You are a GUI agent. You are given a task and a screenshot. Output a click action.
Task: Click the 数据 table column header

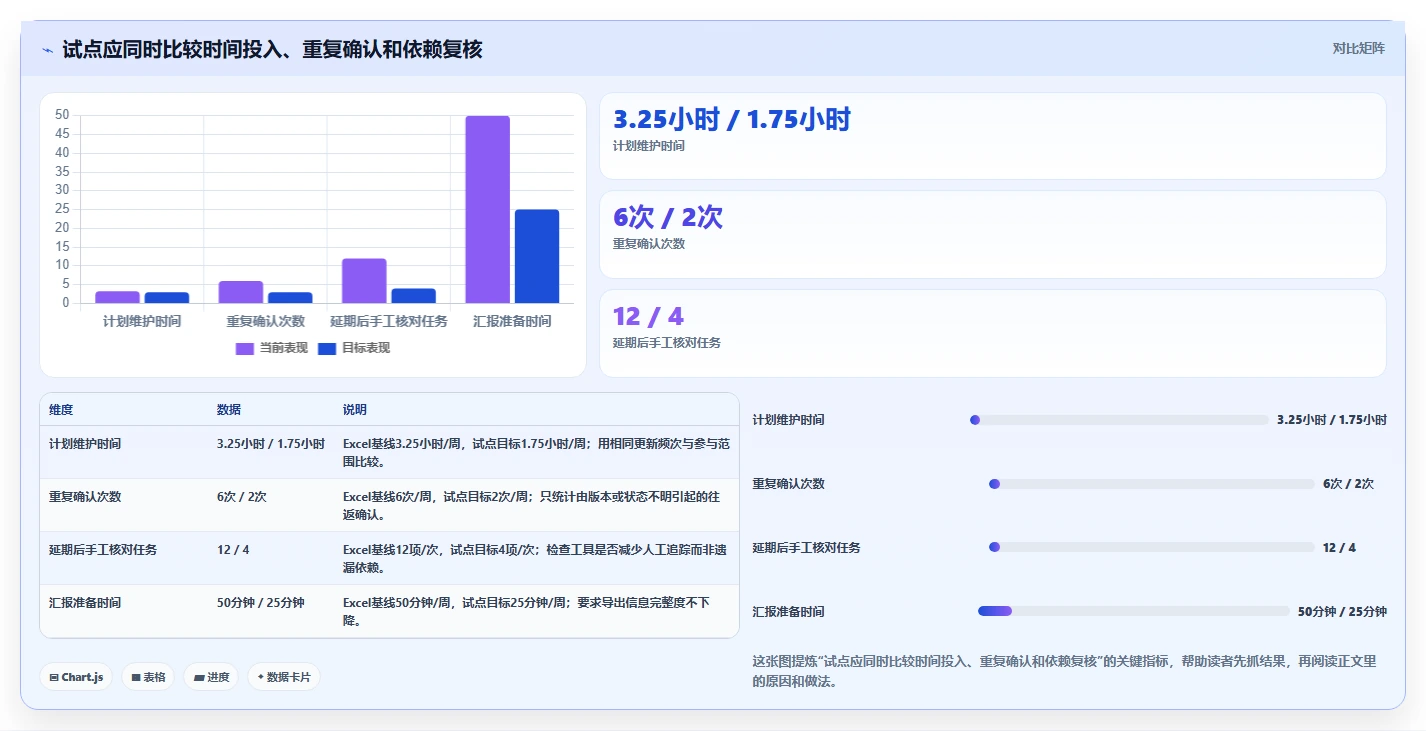point(229,410)
